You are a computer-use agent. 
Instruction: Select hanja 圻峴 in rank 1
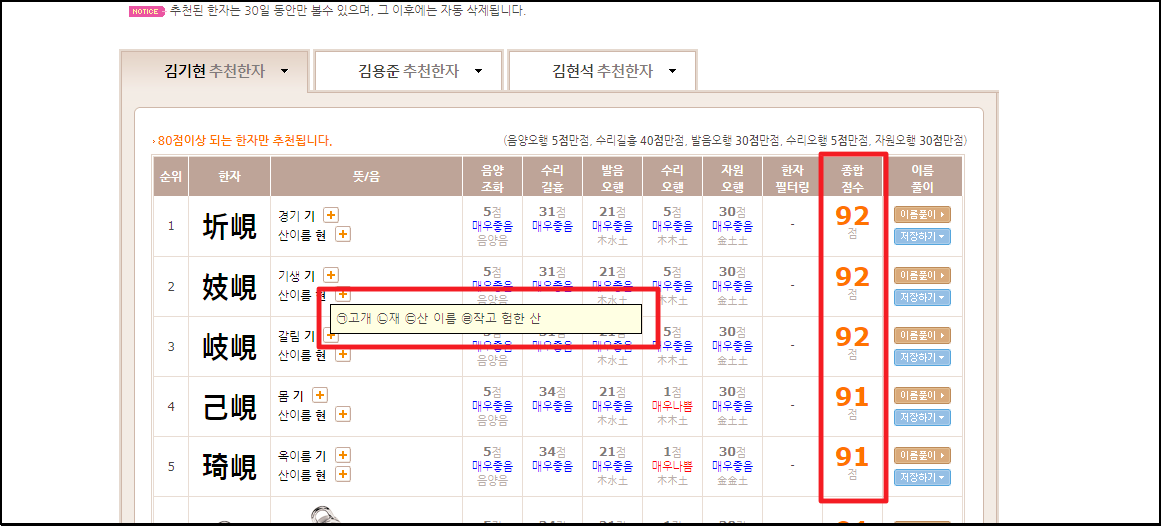tap(230, 227)
